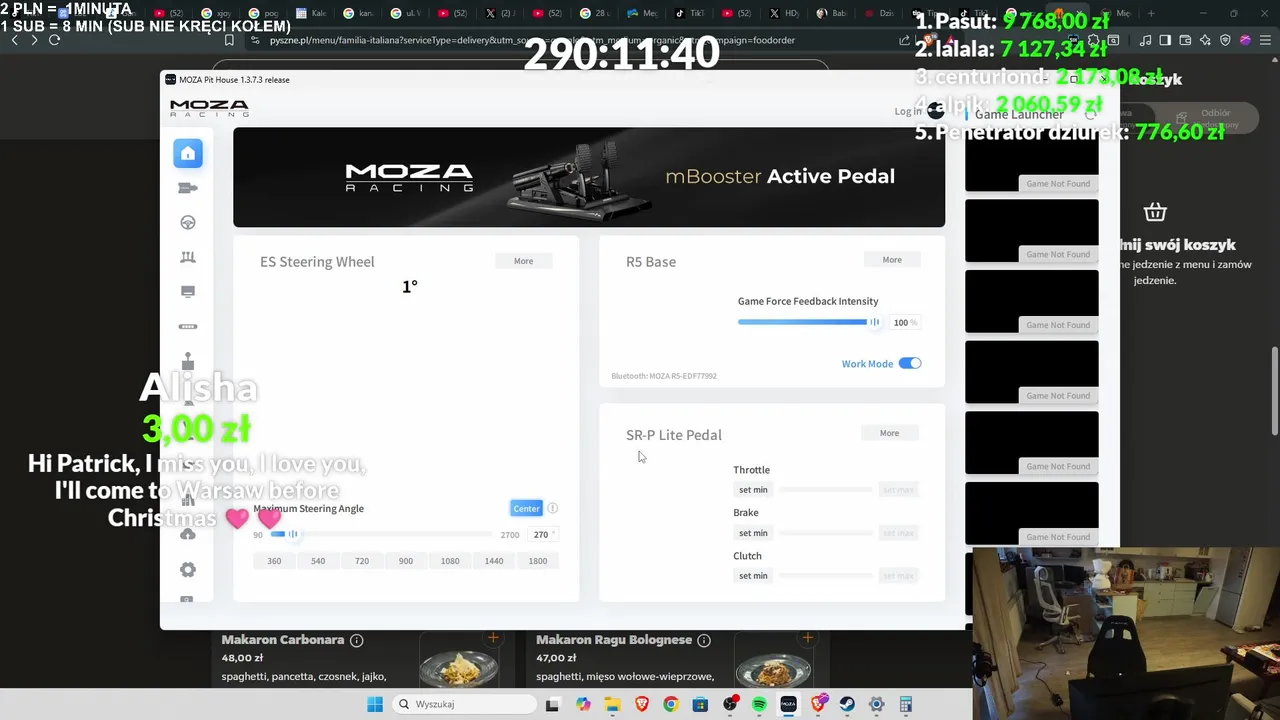Open Copilot from the taskbar
Screen dimensions: 1280x720
tap(583, 704)
